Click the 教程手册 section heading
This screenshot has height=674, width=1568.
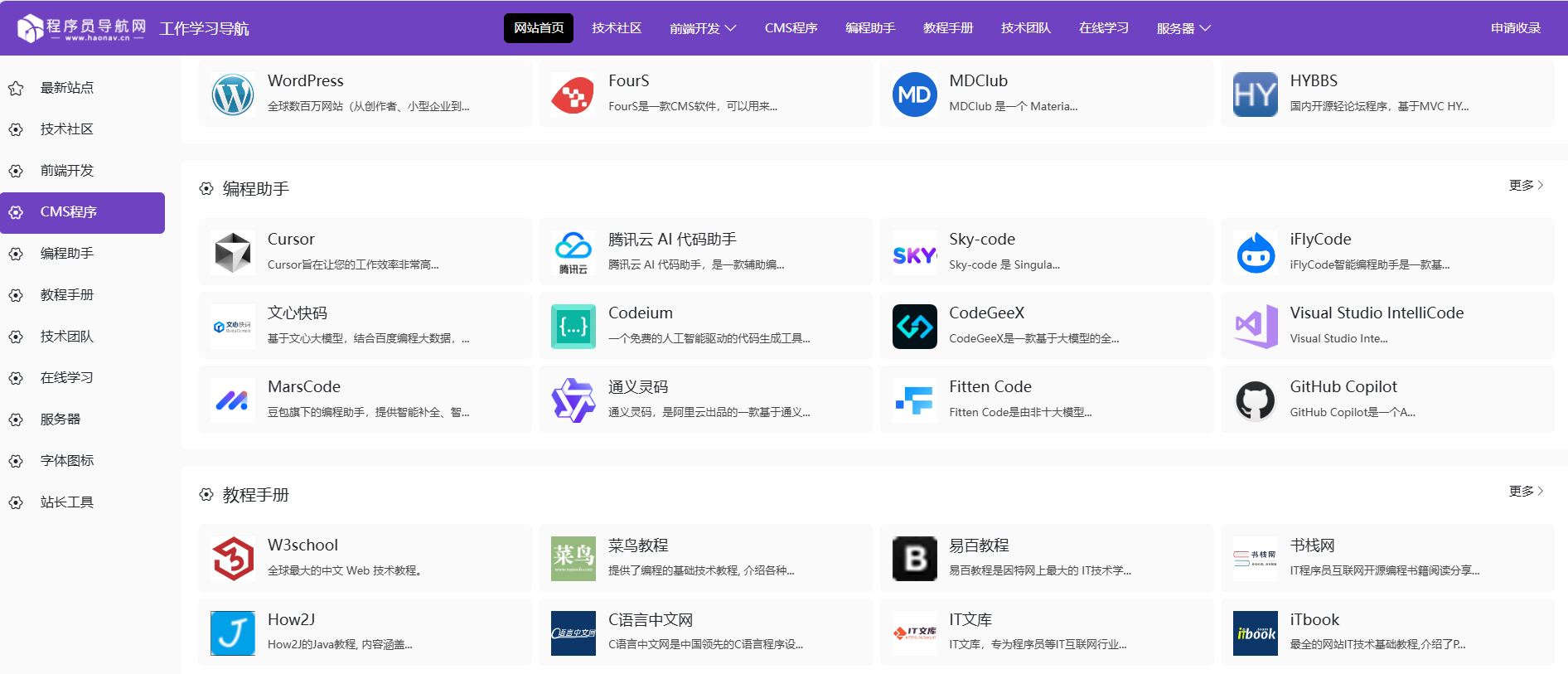pyautogui.click(x=256, y=495)
